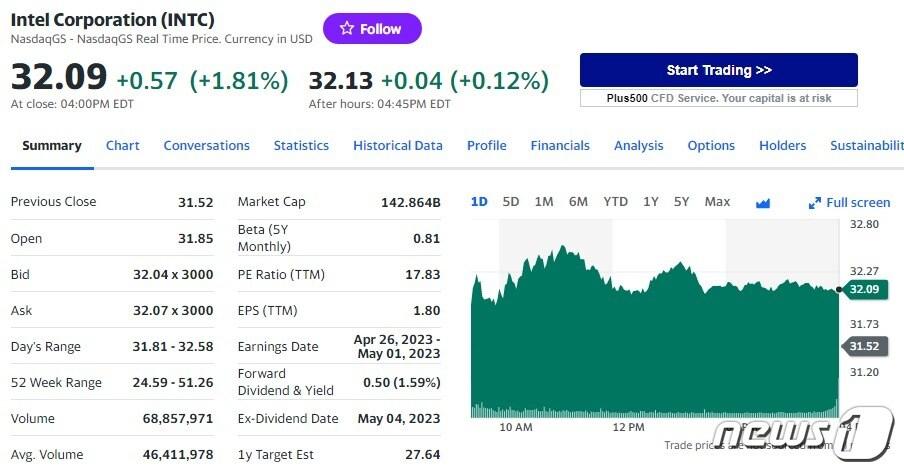
Task: Set the chart range to YTD
Action: click(615, 202)
